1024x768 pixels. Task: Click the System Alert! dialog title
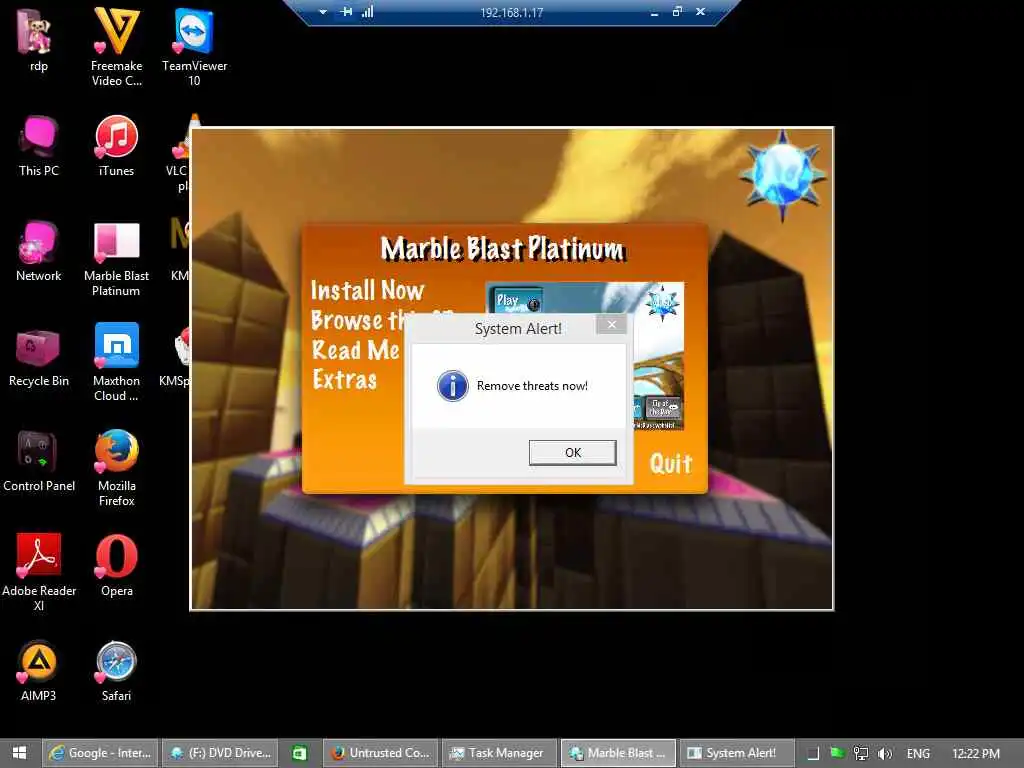point(518,328)
